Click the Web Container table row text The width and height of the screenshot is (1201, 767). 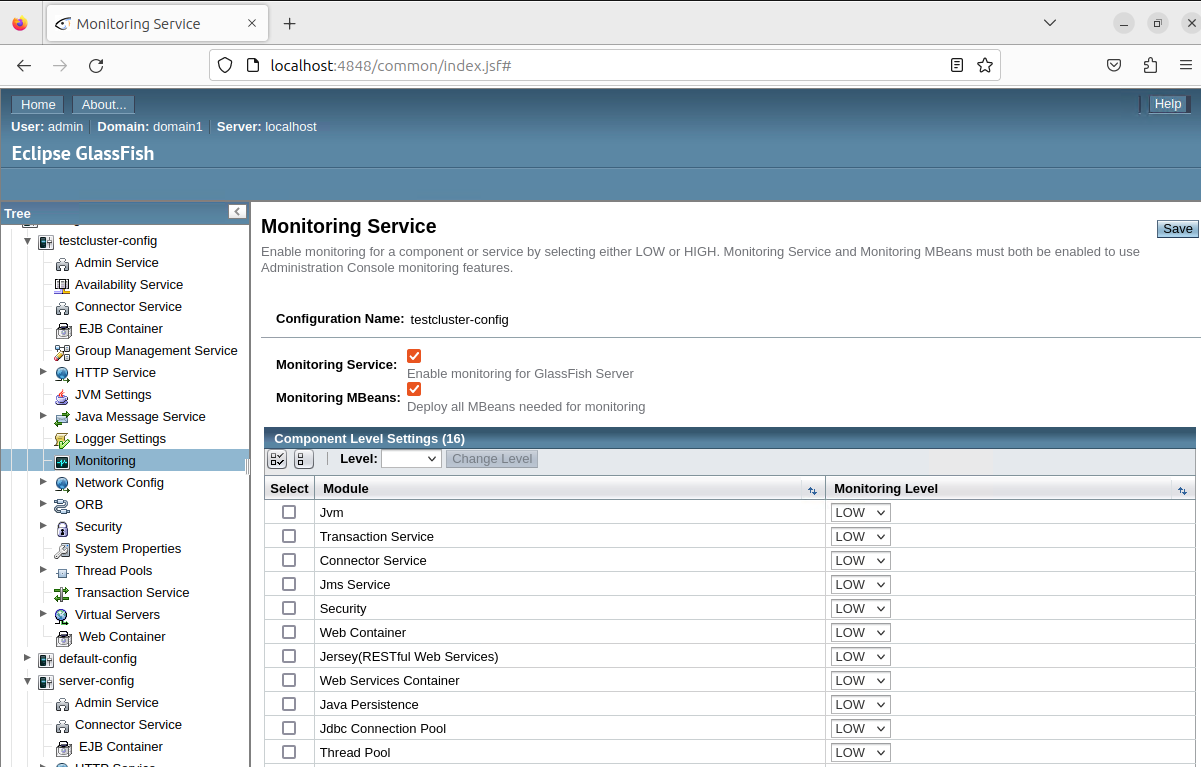(x=363, y=632)
